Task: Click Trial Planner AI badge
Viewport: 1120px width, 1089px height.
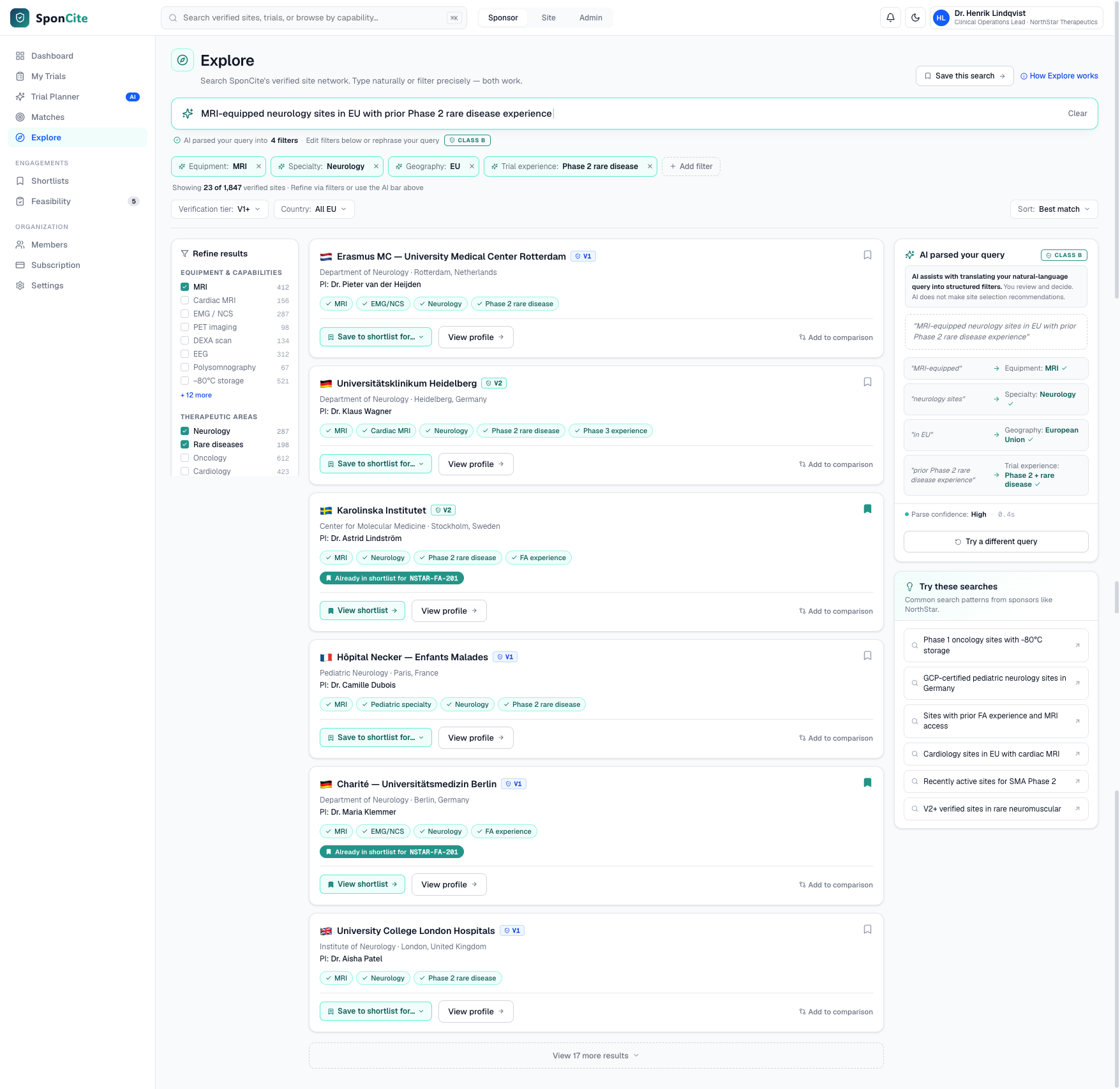Action: [133, 97]
